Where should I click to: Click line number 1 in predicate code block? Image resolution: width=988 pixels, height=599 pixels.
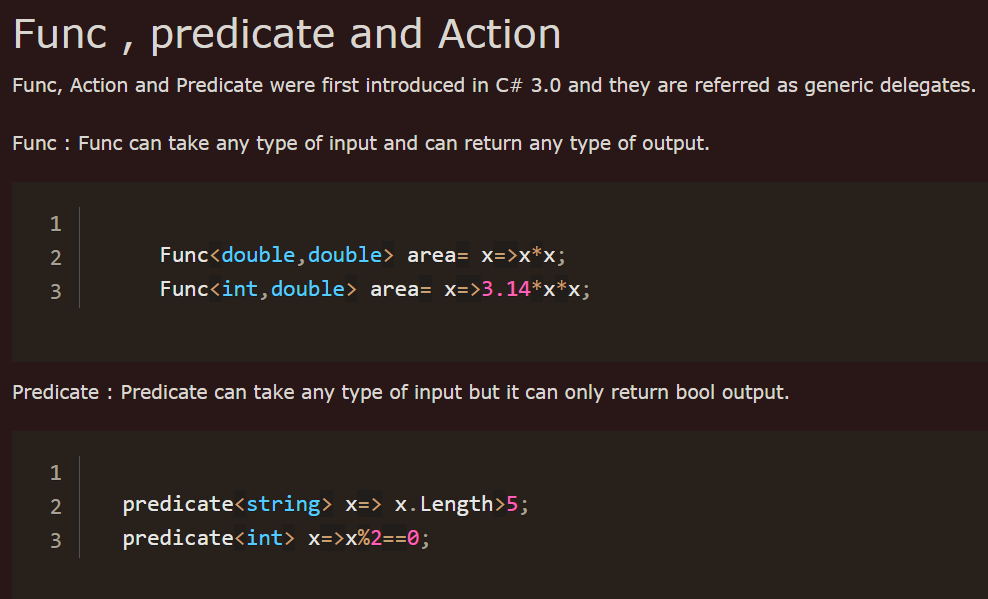tap(55, 473)
